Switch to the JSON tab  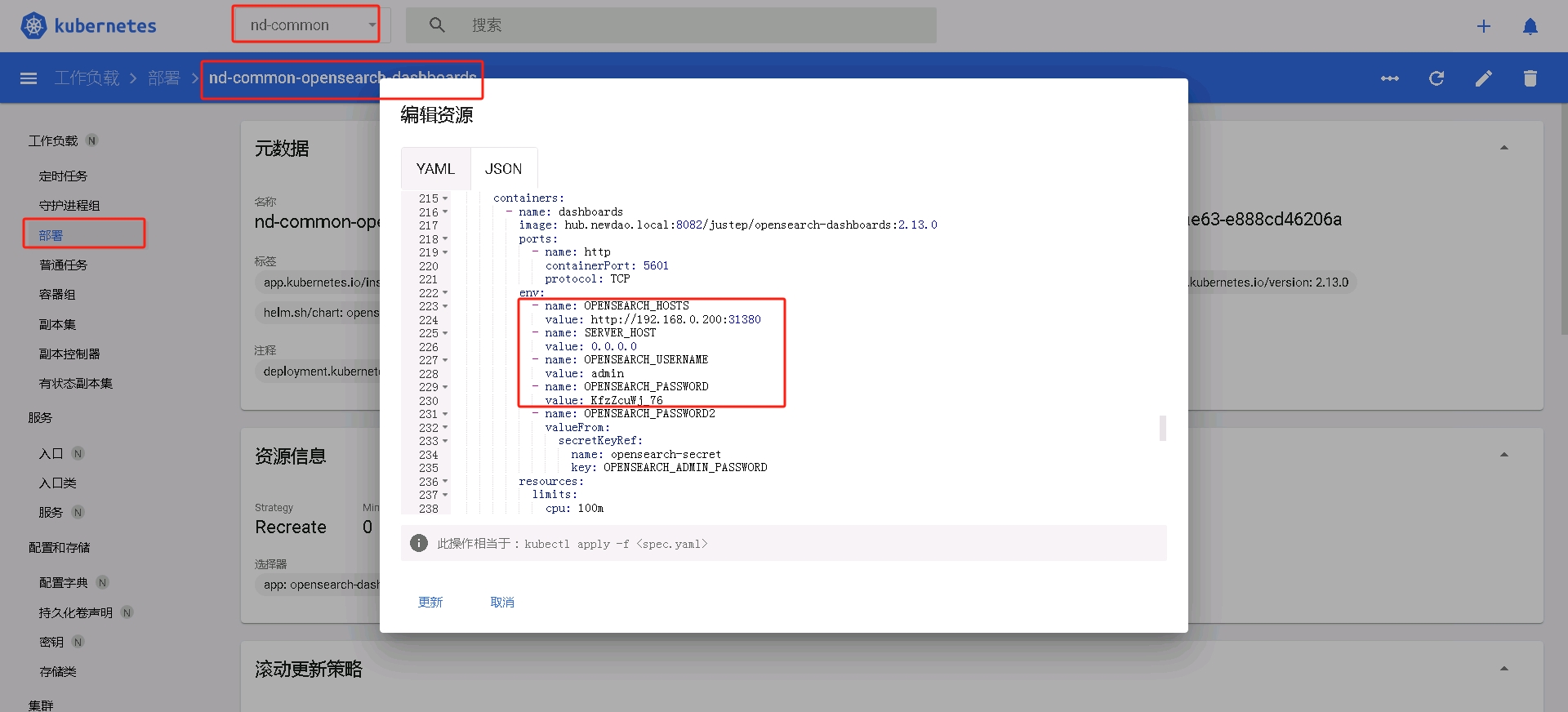click(503, 169)
